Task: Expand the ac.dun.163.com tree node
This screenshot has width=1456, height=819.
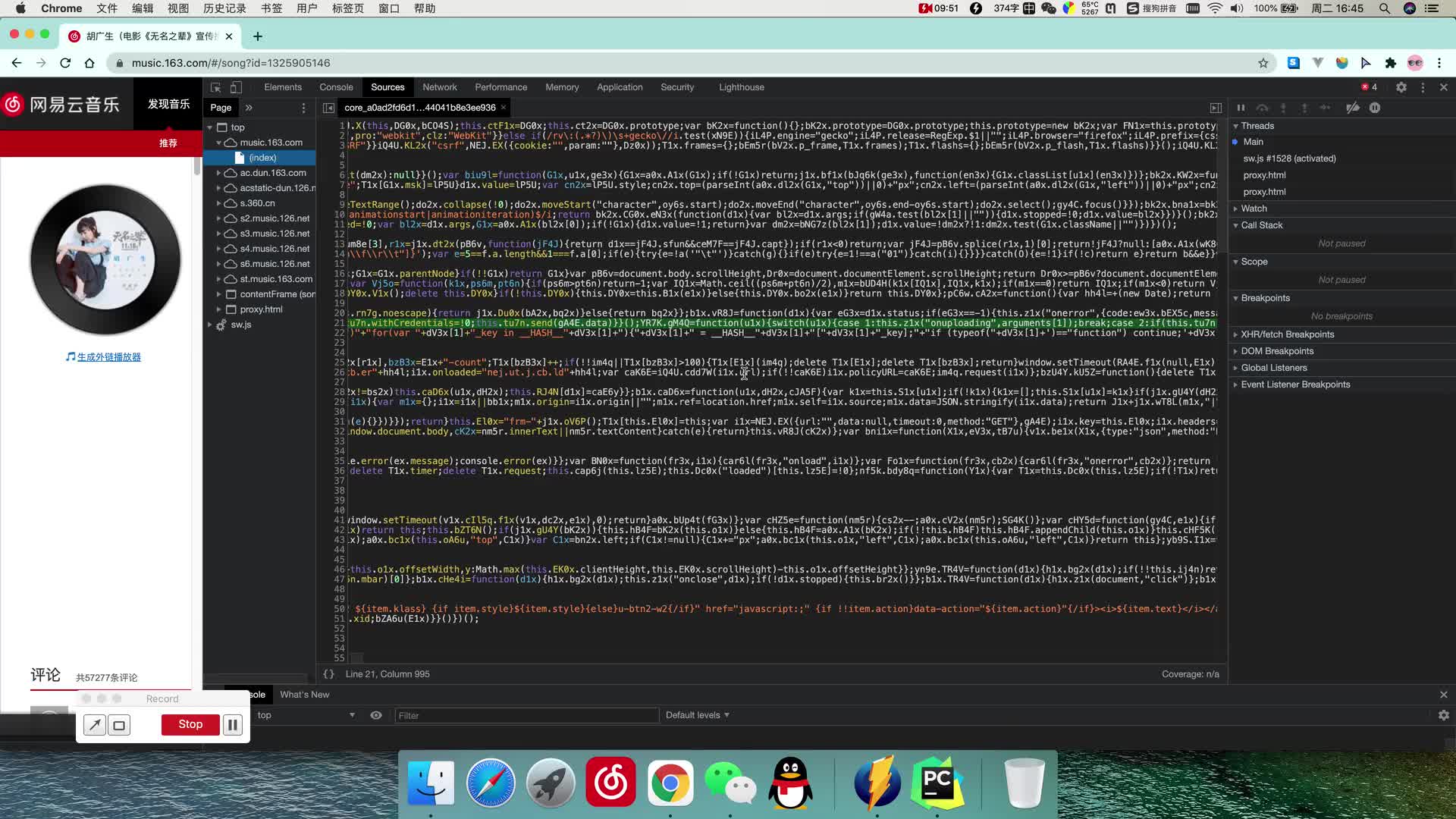Action: click(218, 173)
